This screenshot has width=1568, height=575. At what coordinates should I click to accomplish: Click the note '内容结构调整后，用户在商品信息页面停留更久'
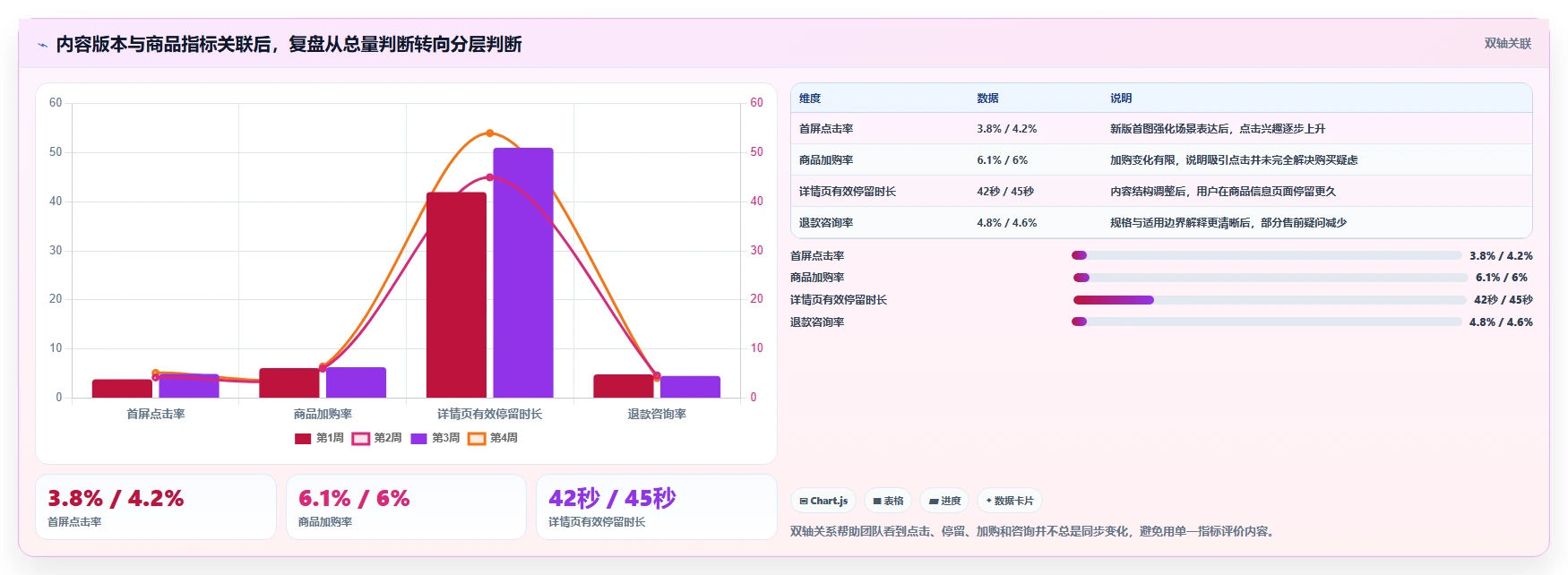1223,192
